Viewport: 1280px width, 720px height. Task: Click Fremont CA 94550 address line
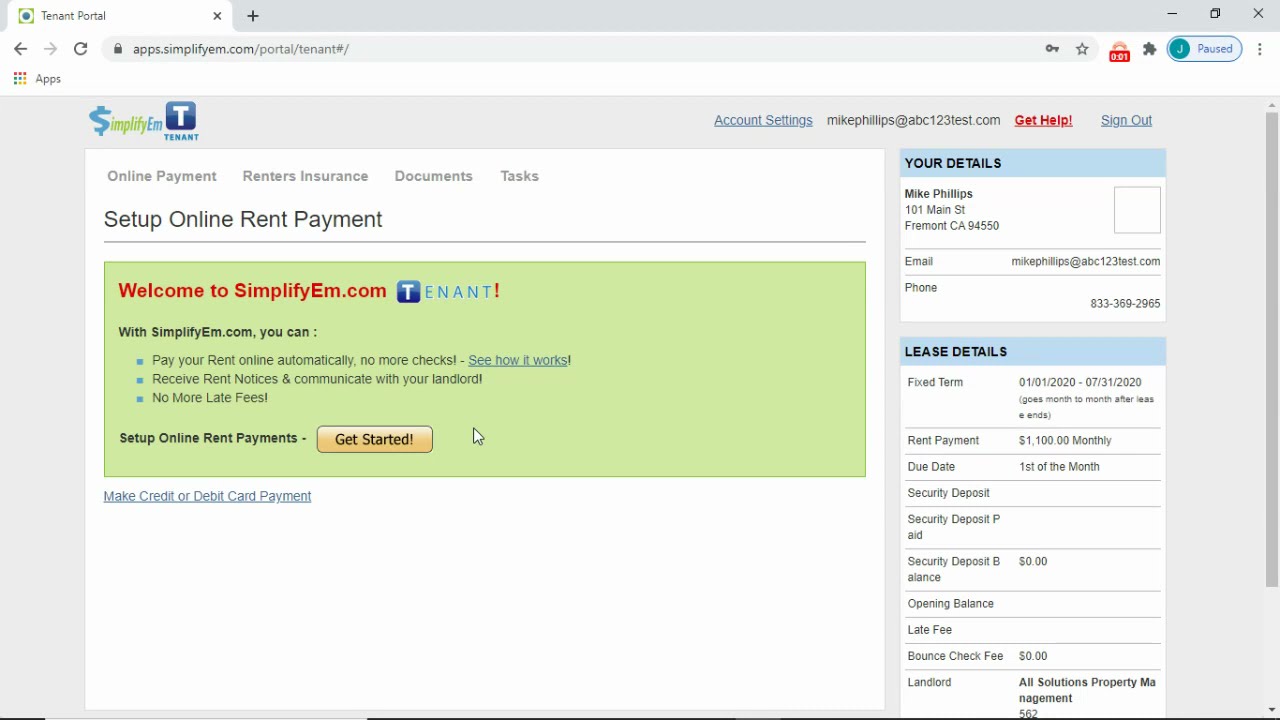(x=952, y=226)
